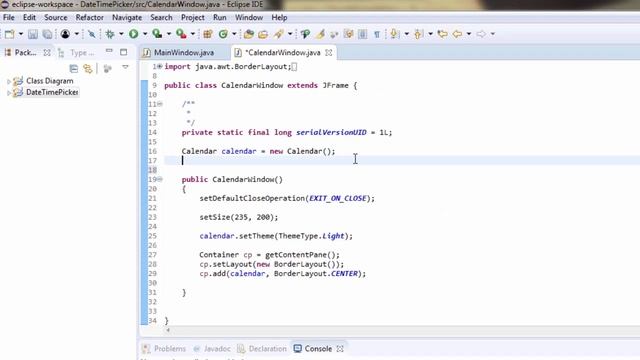Open the Coverage dropdown arrow
The width and height of the screenshot is (640, 360).
coord(169,34)
